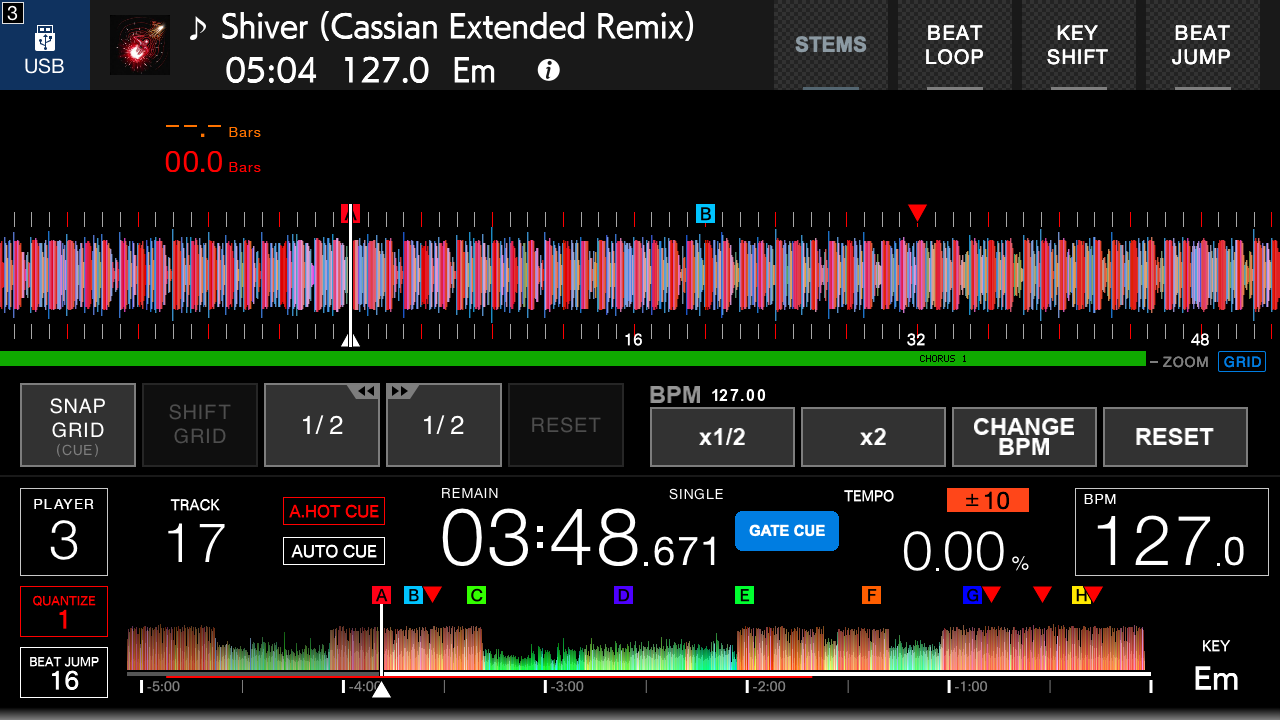Seek to -2:00 on overview timeline

pyautogui.click(x=767, y=687)
